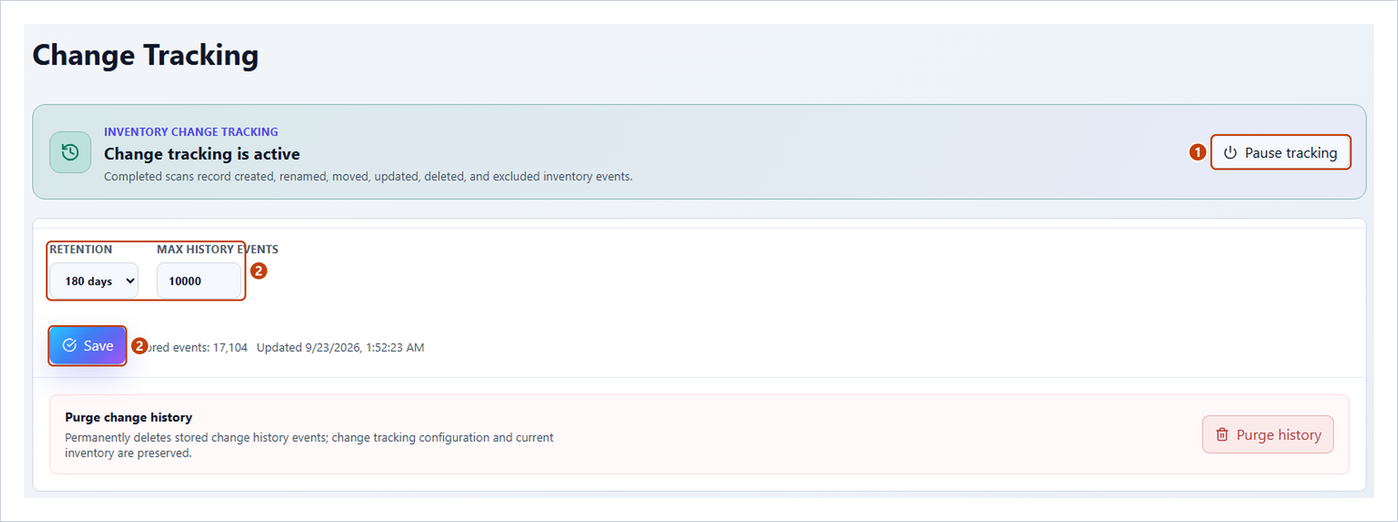The image size is (1398, 522).
Task: Open the Retention 180 days dropdown
Action: click(x=94, y=281)
